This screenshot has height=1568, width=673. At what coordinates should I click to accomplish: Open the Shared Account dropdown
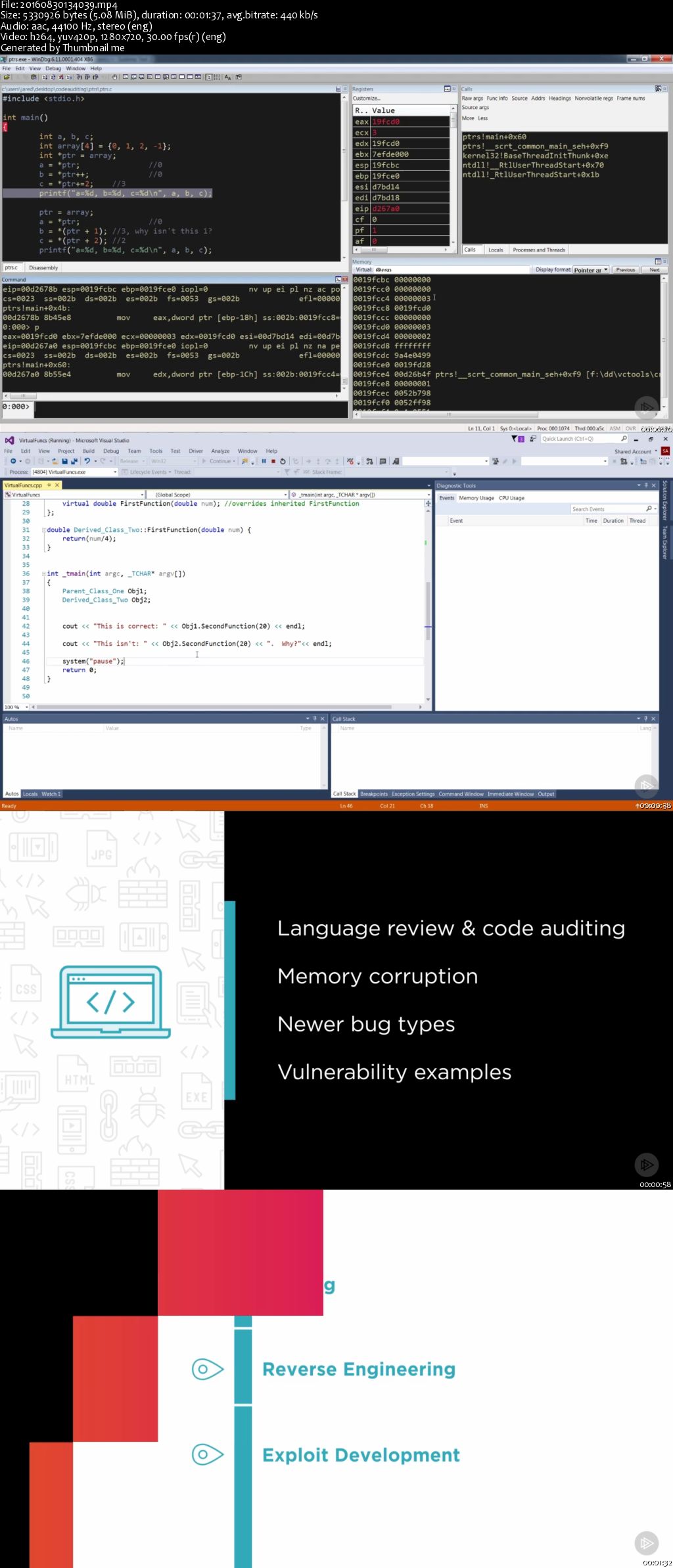[636, 451]
